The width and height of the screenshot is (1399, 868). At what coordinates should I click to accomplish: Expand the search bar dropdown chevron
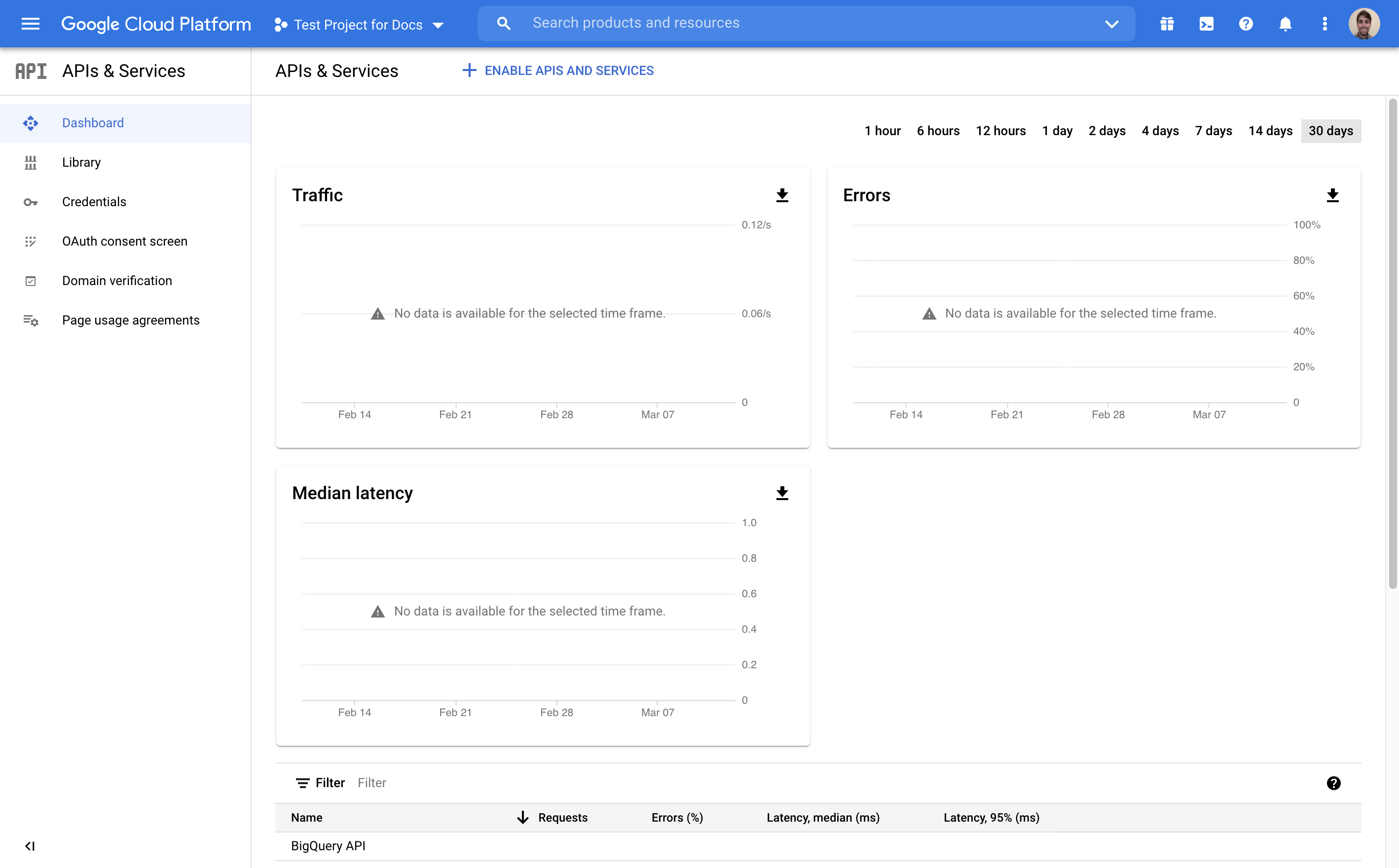click(x=1111, y=24)
